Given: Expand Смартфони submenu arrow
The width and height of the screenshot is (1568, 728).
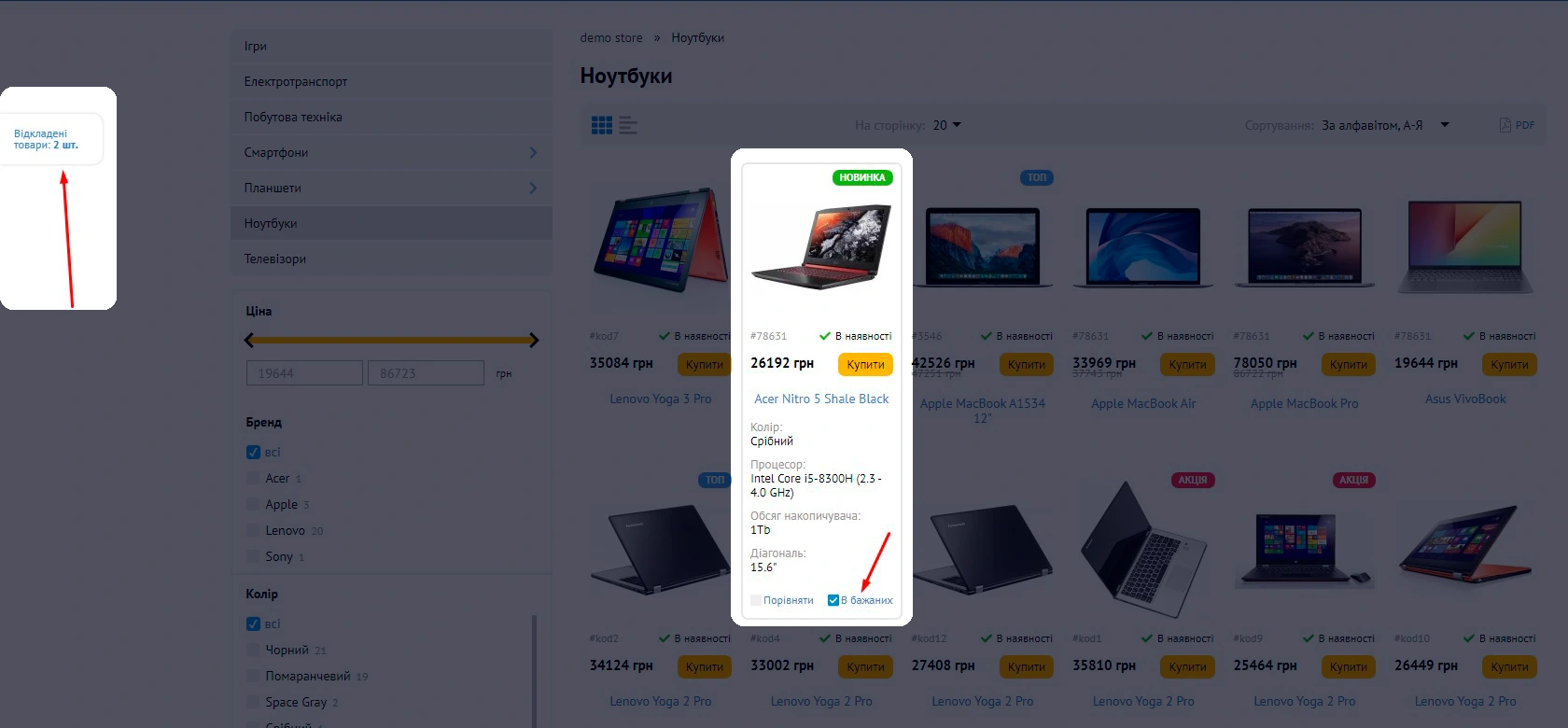Looking at the screenshot, I should point(533,152).
